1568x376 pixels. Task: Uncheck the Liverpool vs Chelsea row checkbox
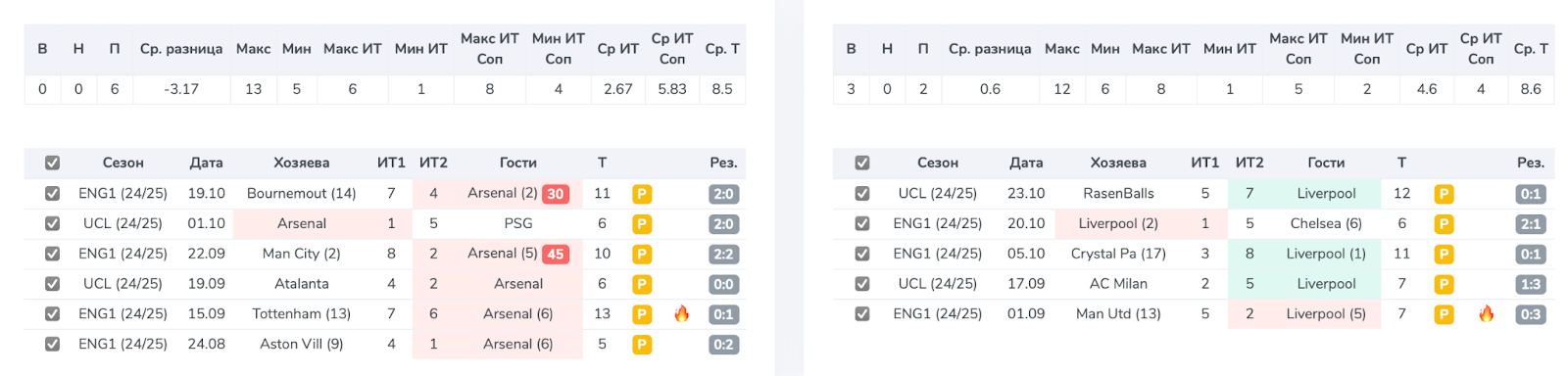tap(862, 223)
